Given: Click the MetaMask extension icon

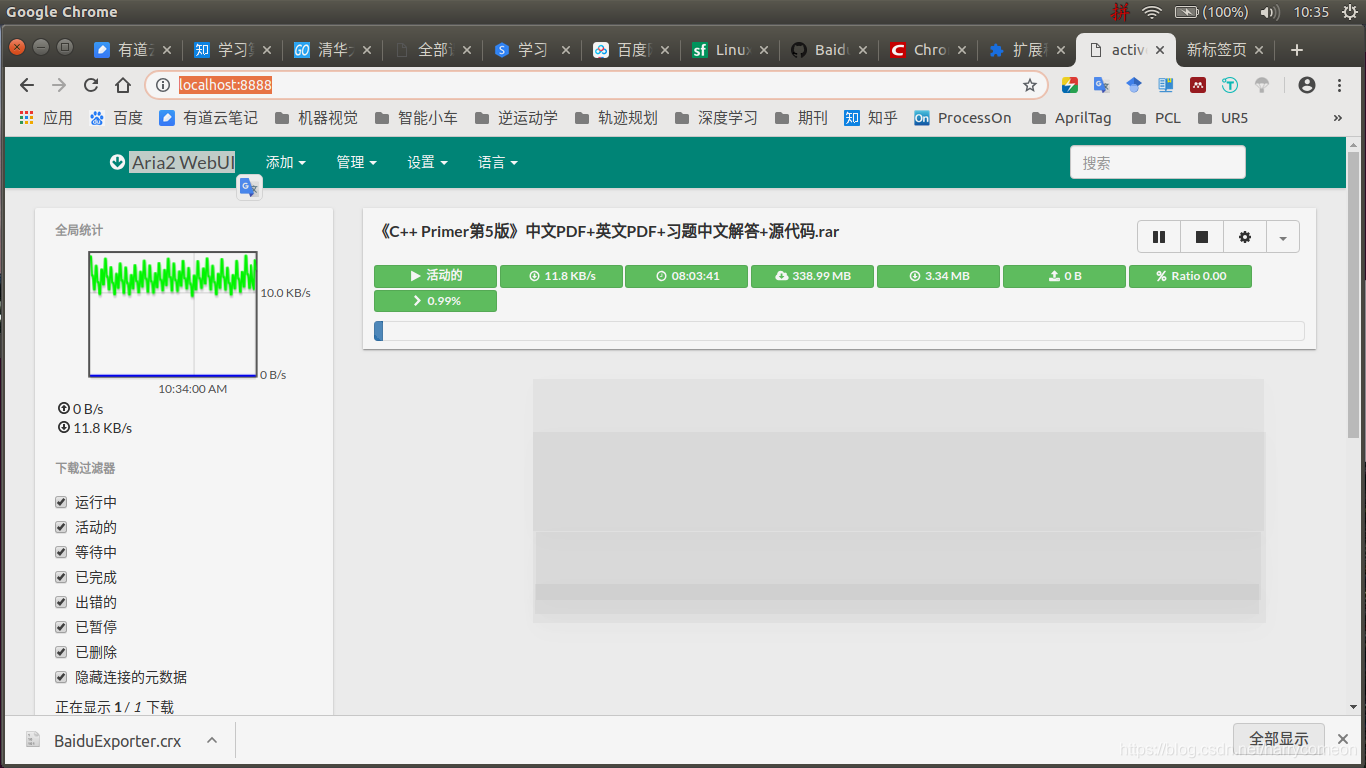Looking at the screenshot, I should [1197, 86].
